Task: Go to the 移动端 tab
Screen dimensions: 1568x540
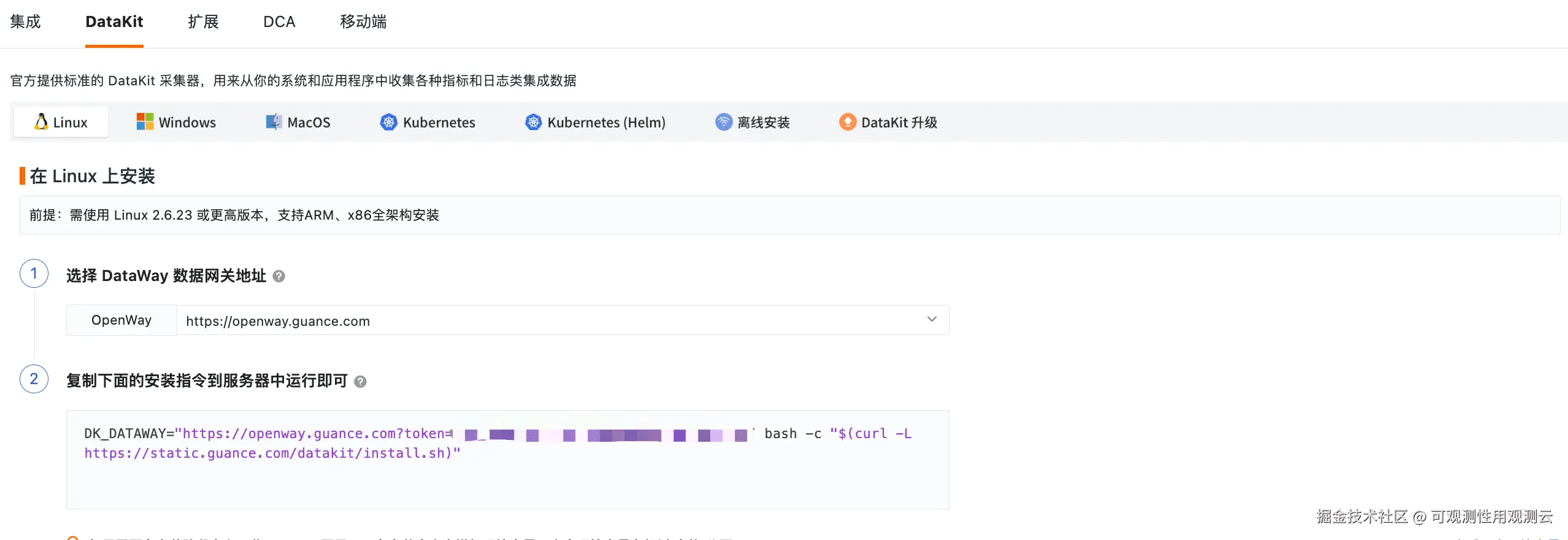Action: 363,22
